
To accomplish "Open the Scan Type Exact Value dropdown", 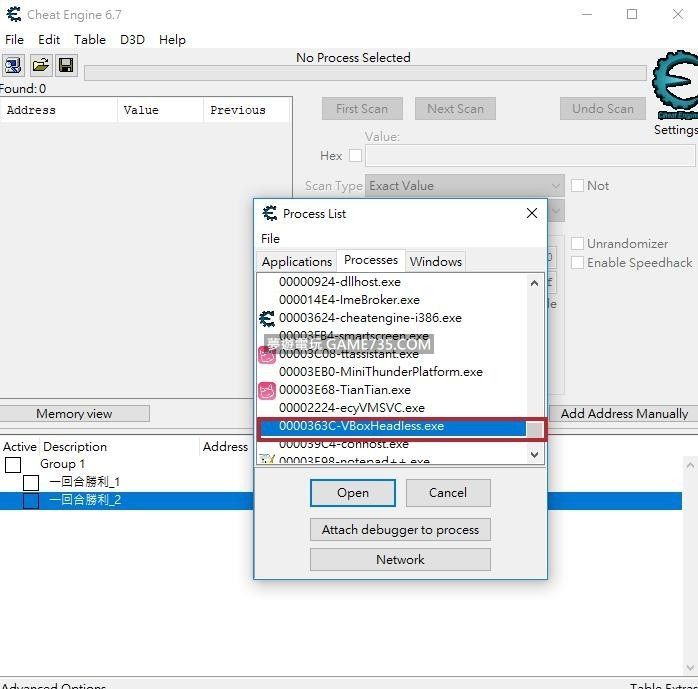I will point(465,186).
